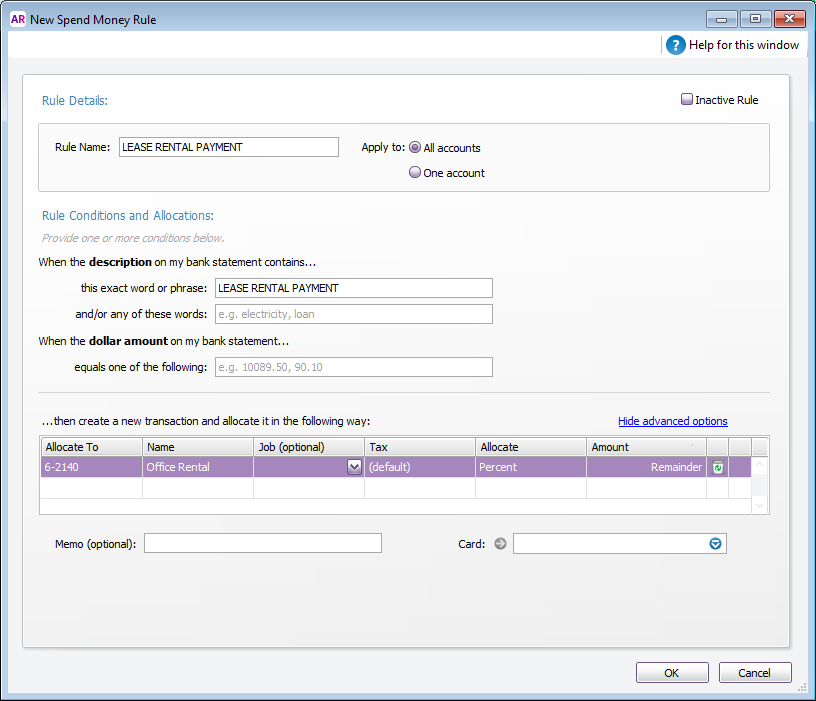Click the Help question mark icon
Viewport: 816px width, 701px height.
point(676,45)
